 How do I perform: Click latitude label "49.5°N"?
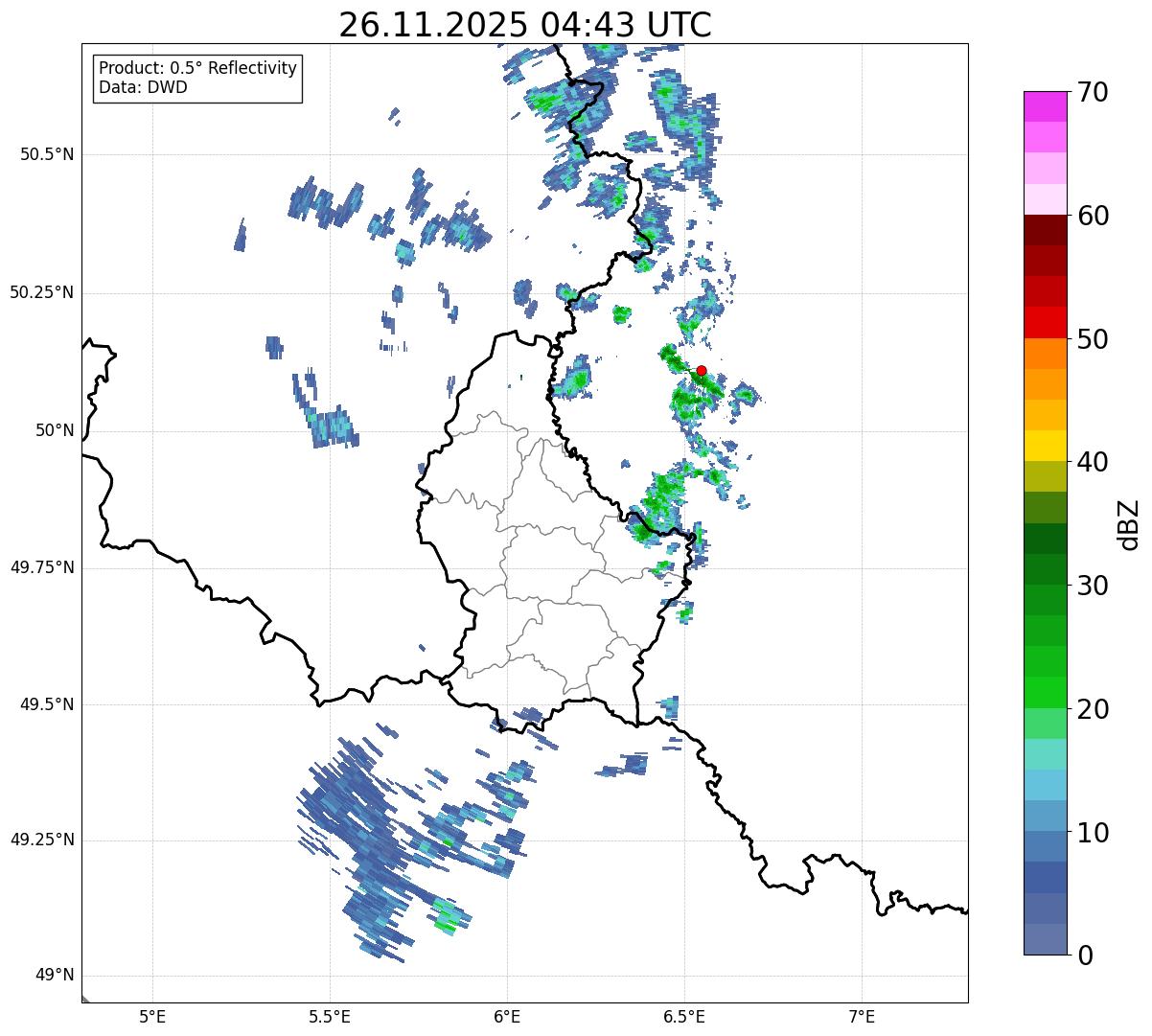46,704
